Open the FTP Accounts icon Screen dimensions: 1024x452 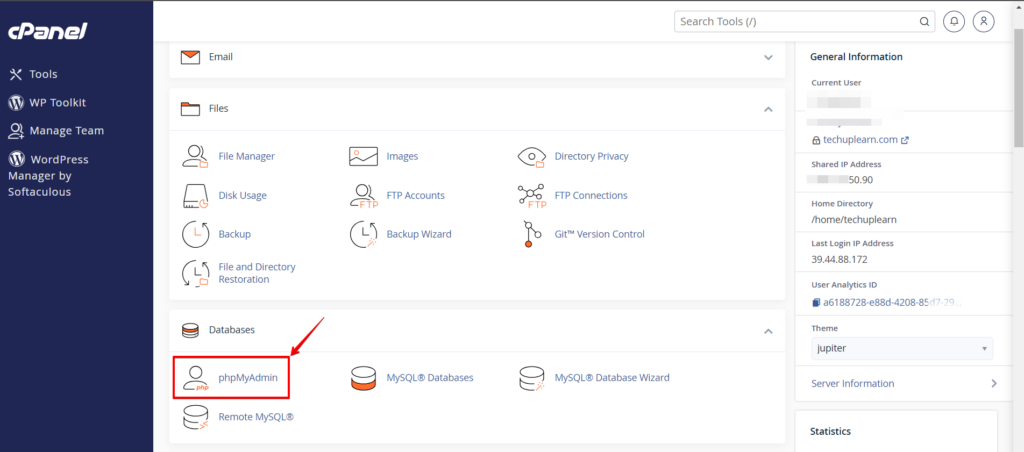tap(364, 195)
